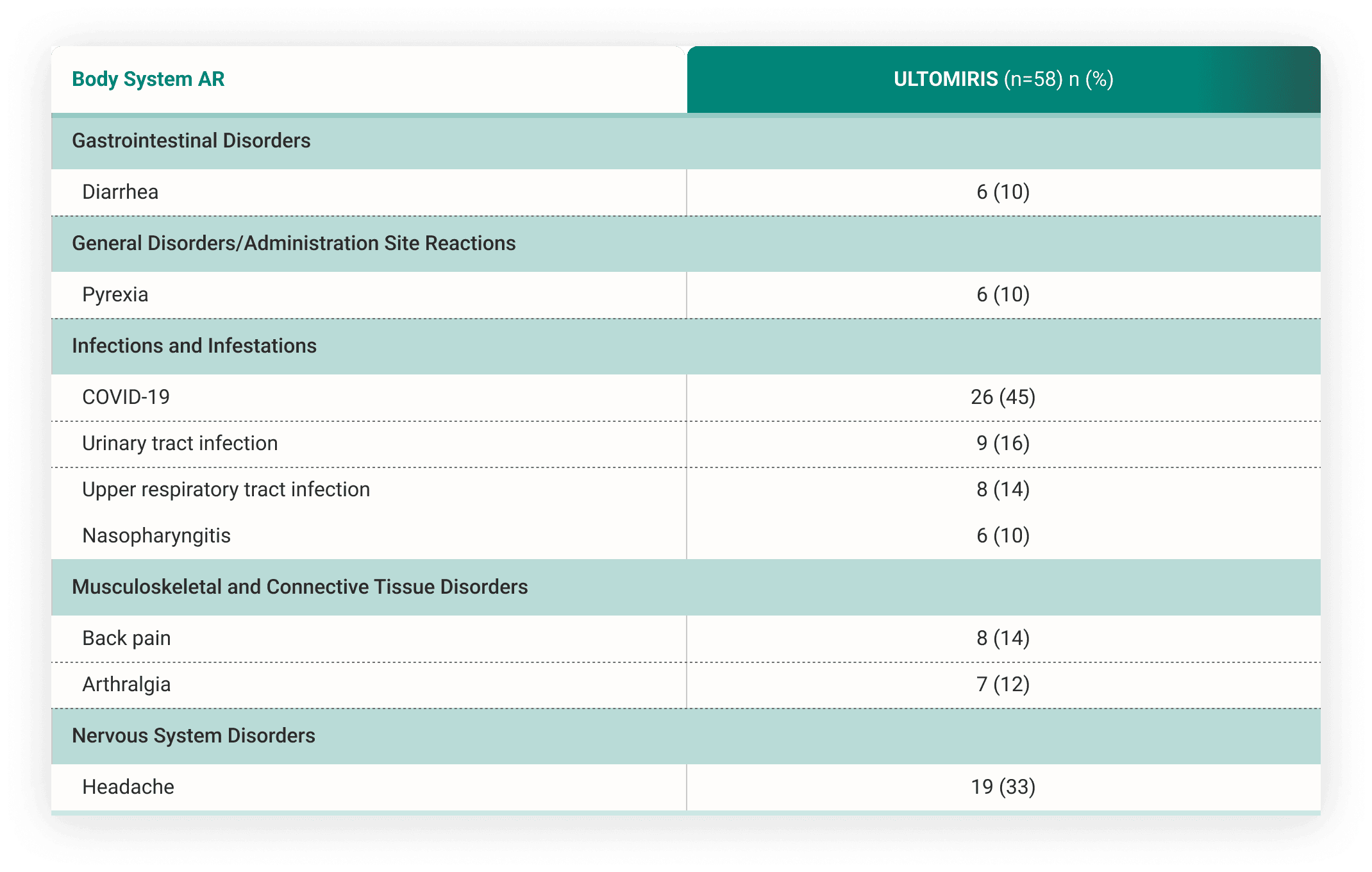Viewport: 1372px width, 872px height.
Task: Select the Gastrointestinal Disorders section row
Action: (191, 141)
